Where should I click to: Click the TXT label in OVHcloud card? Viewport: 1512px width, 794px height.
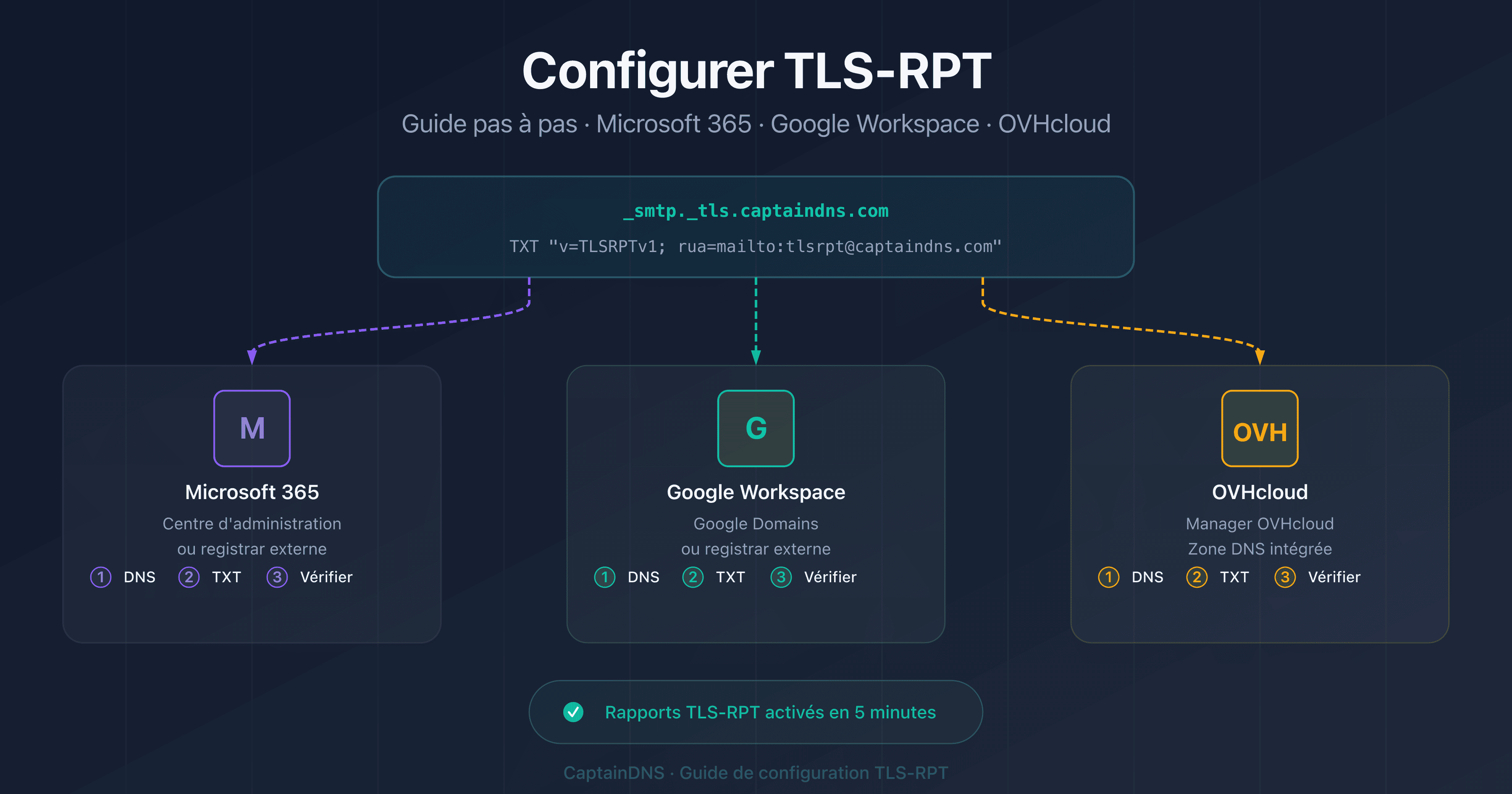[1234, 577]
